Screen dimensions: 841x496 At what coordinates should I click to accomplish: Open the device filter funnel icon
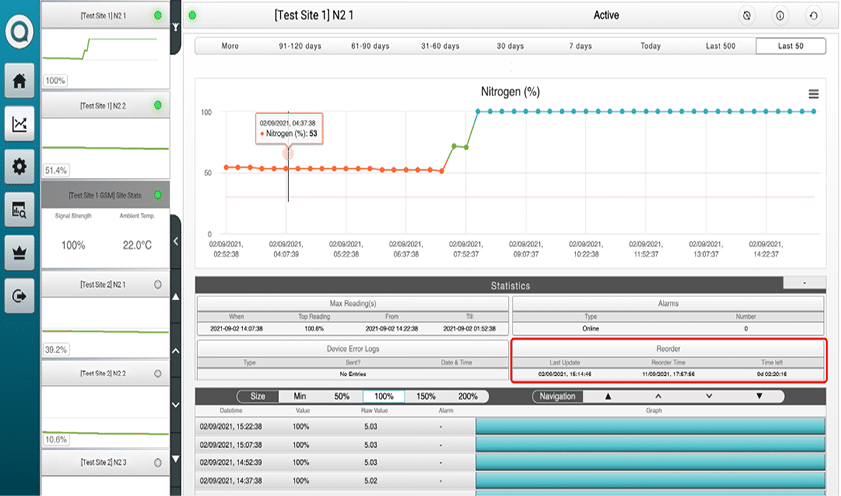176,27
